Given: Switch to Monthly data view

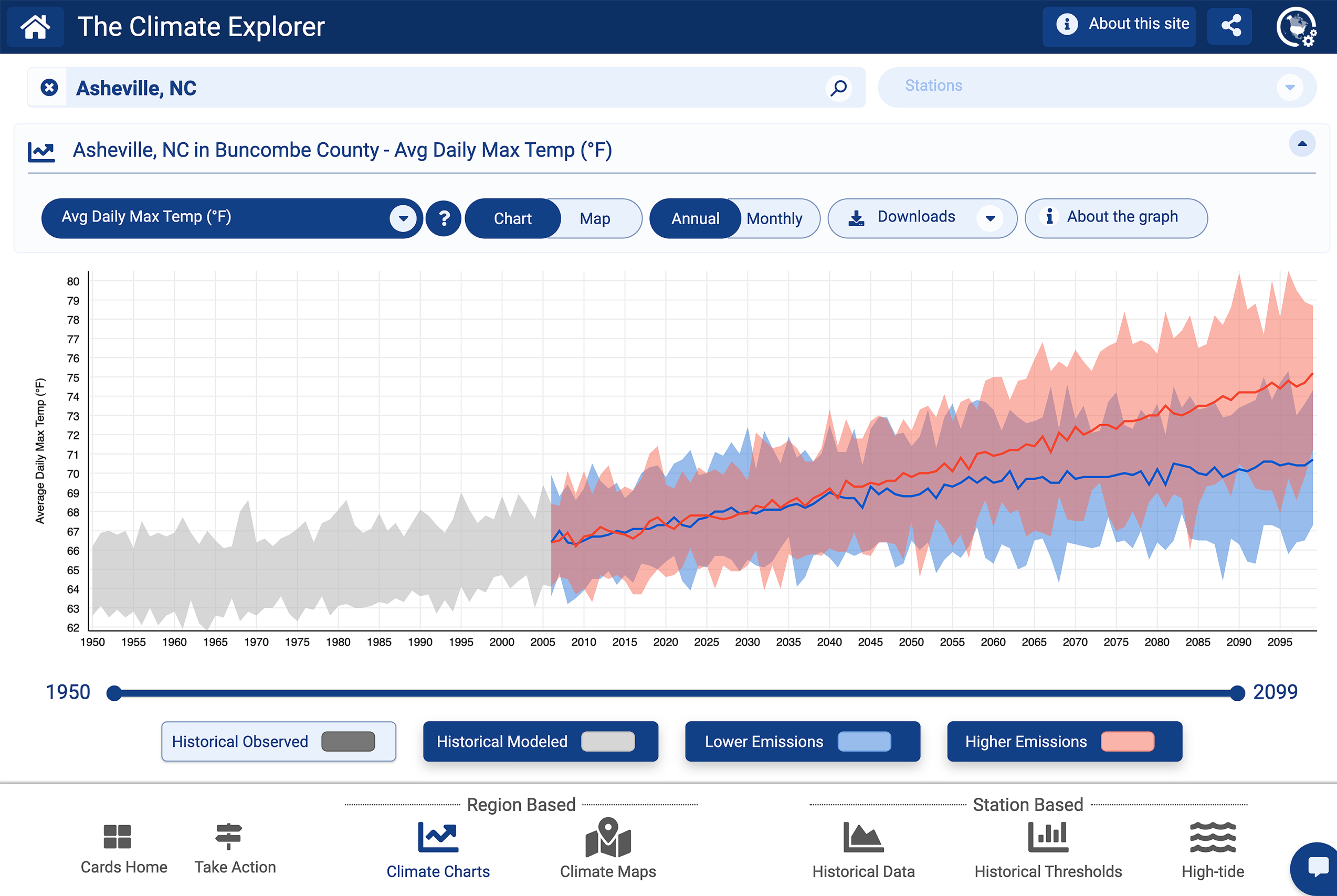Looking at the screenshot, I should [774, 218].
